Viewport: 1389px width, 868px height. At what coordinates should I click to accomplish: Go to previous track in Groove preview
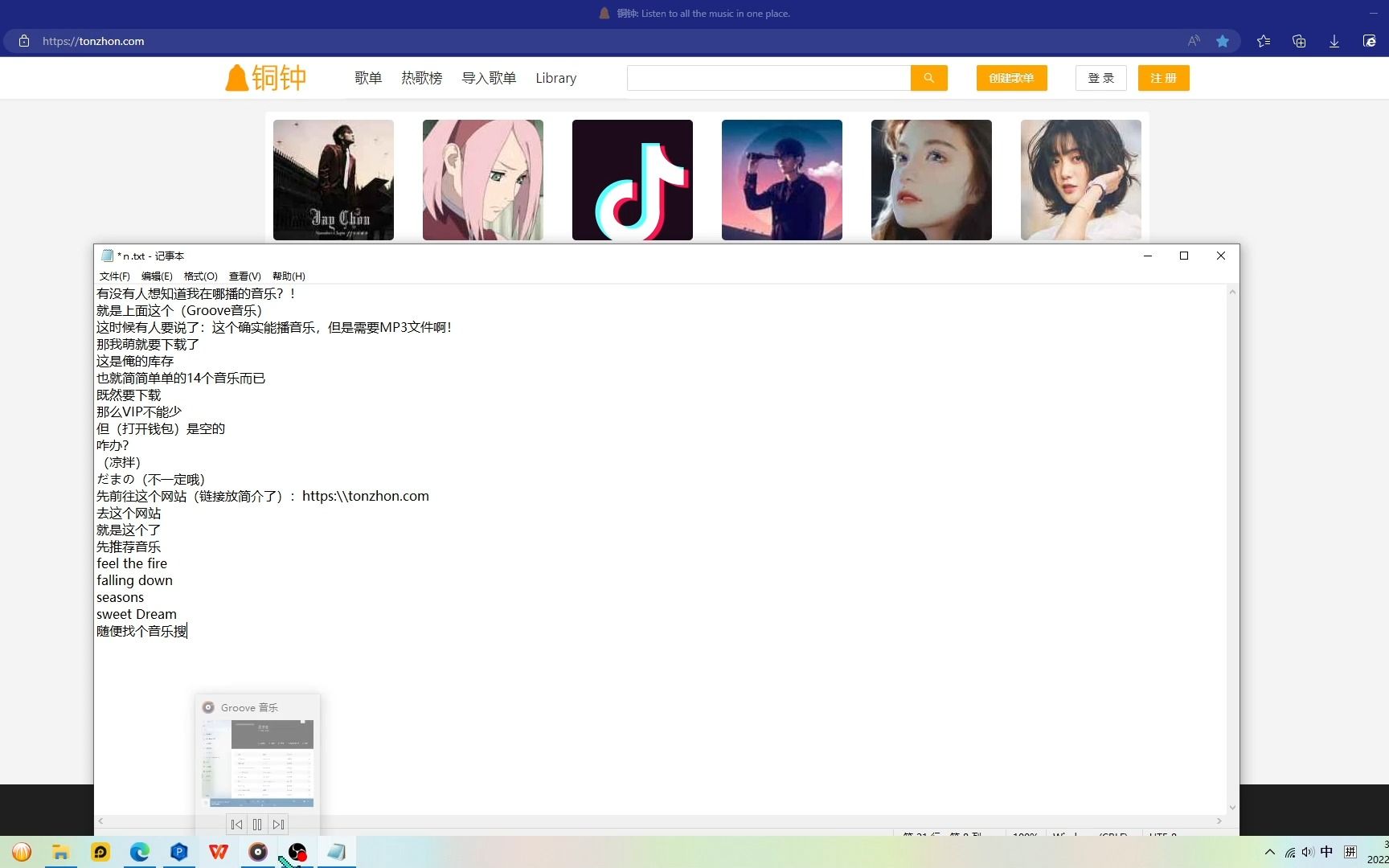[236, 825]
